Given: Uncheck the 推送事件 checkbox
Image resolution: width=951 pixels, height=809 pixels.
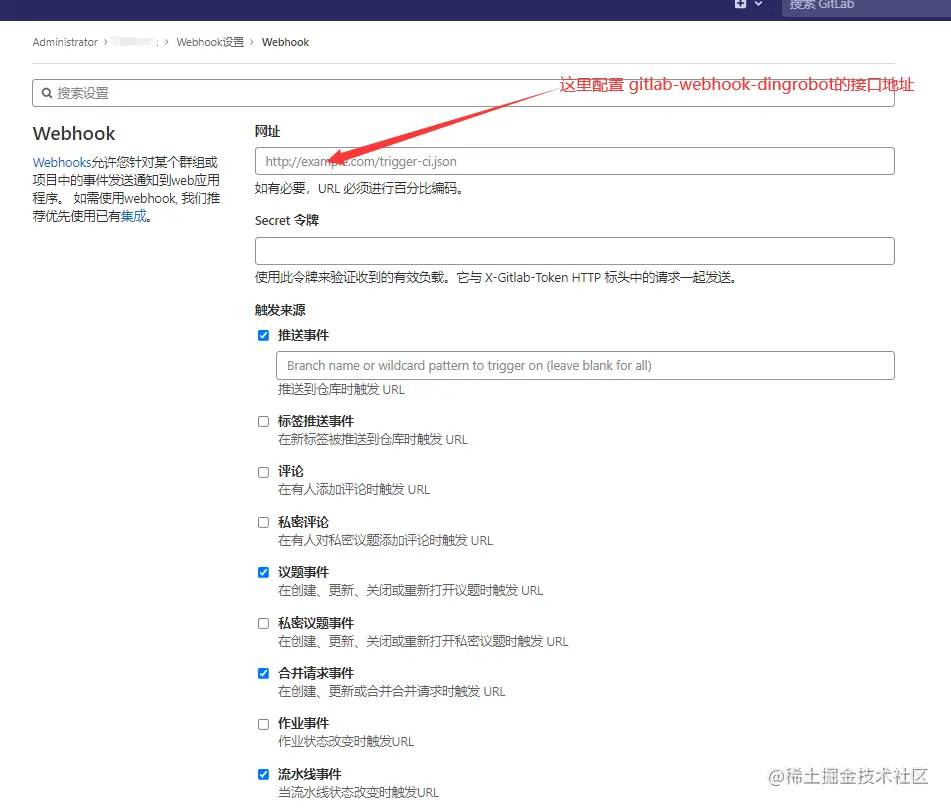Looking at the screenshot, I should (263, 335).
